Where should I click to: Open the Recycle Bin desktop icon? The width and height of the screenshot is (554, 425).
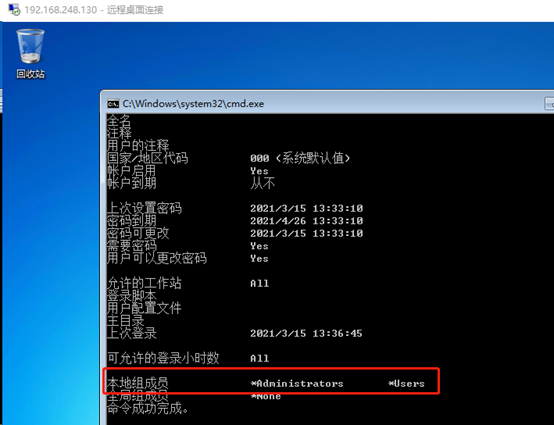[30, 53]
